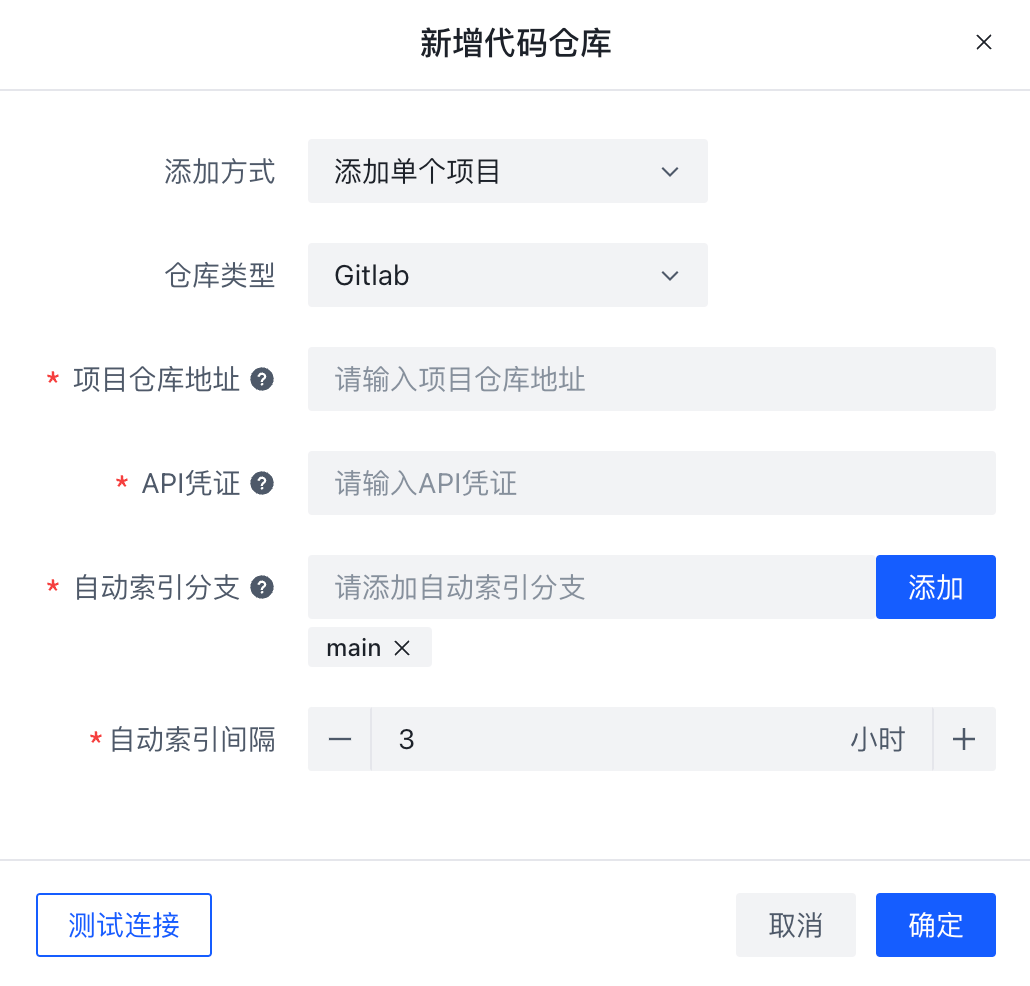Confirm with the 确定 button
The height and width of the screenshot is (986, 1030).
point(935,925)
